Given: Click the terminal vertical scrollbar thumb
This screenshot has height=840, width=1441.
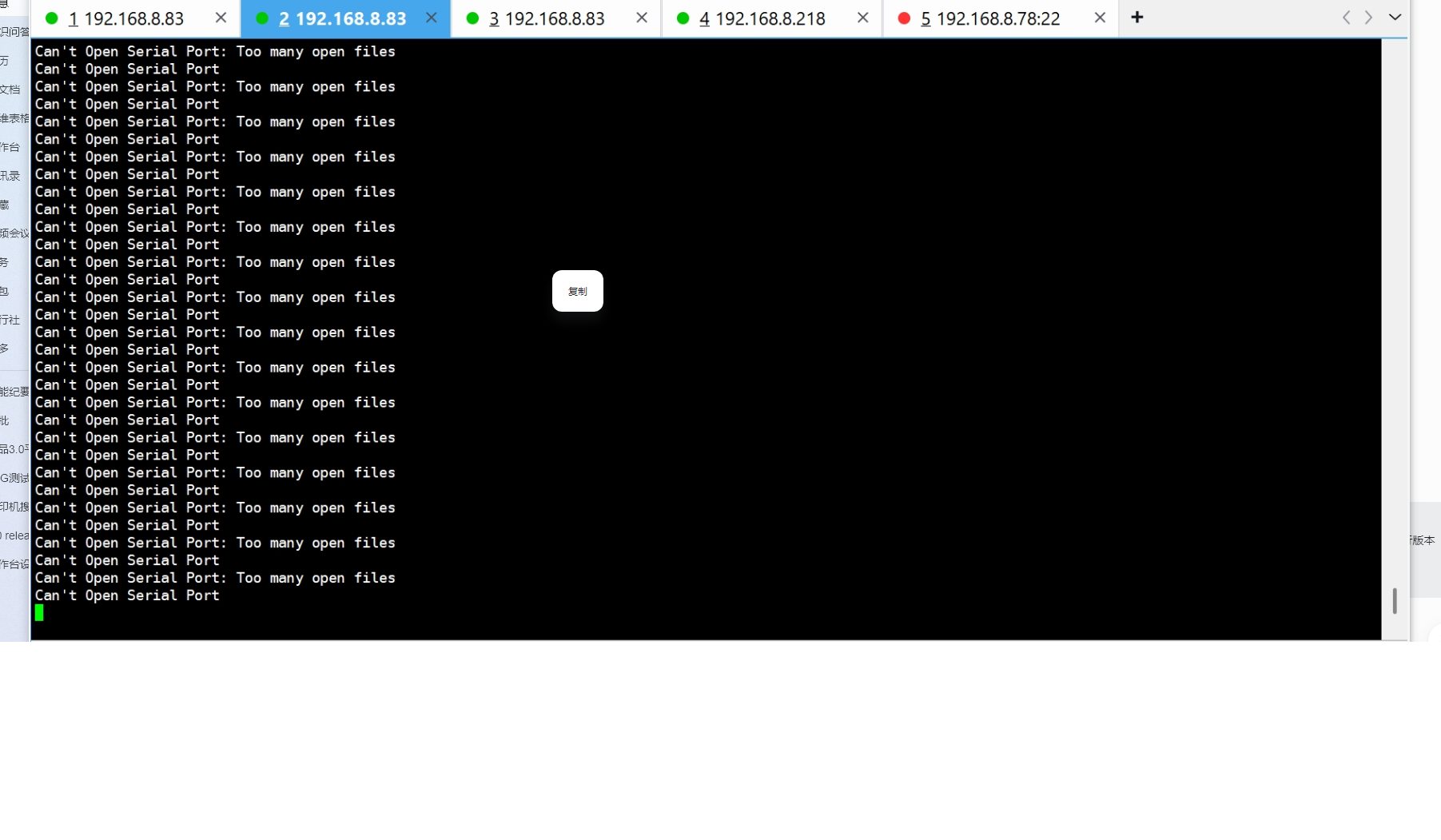Looking at the screenshot, I should coord(1395,601).
